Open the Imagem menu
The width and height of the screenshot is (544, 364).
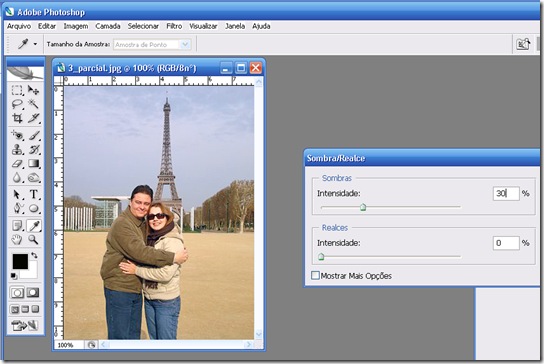click(76, 26)
